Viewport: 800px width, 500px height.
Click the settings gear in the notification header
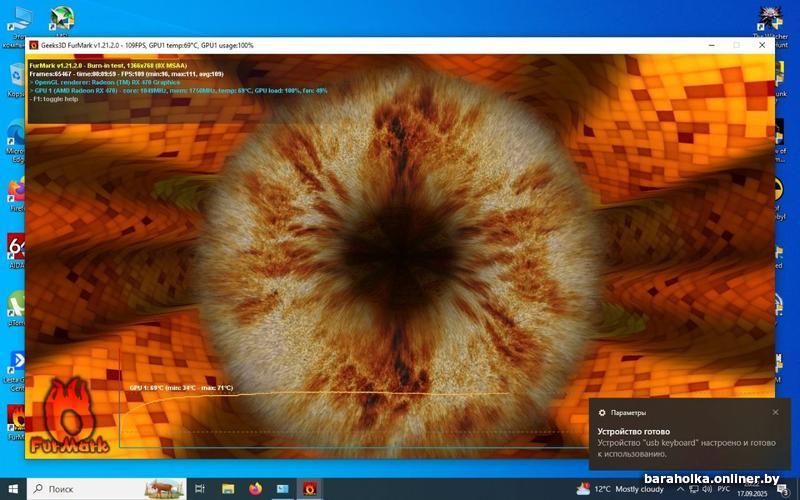tap(602, 412)
